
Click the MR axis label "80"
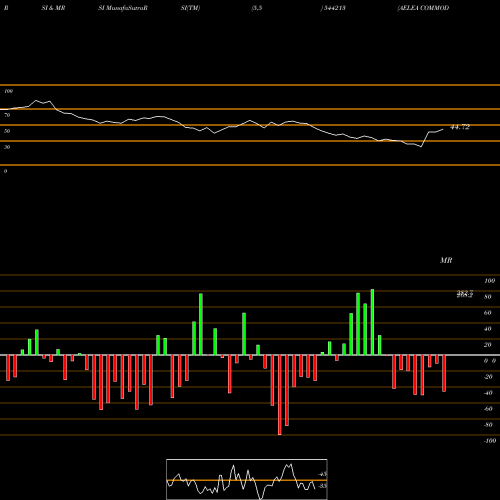[x=488, y=297]
